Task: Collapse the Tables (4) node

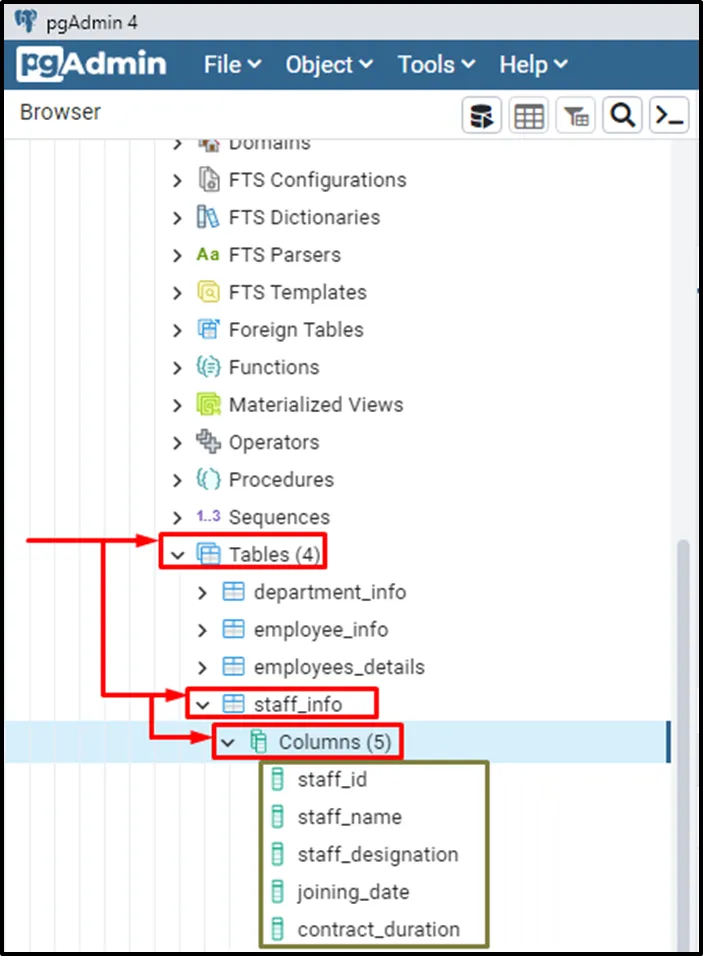Action: click(x=178, y=555)
